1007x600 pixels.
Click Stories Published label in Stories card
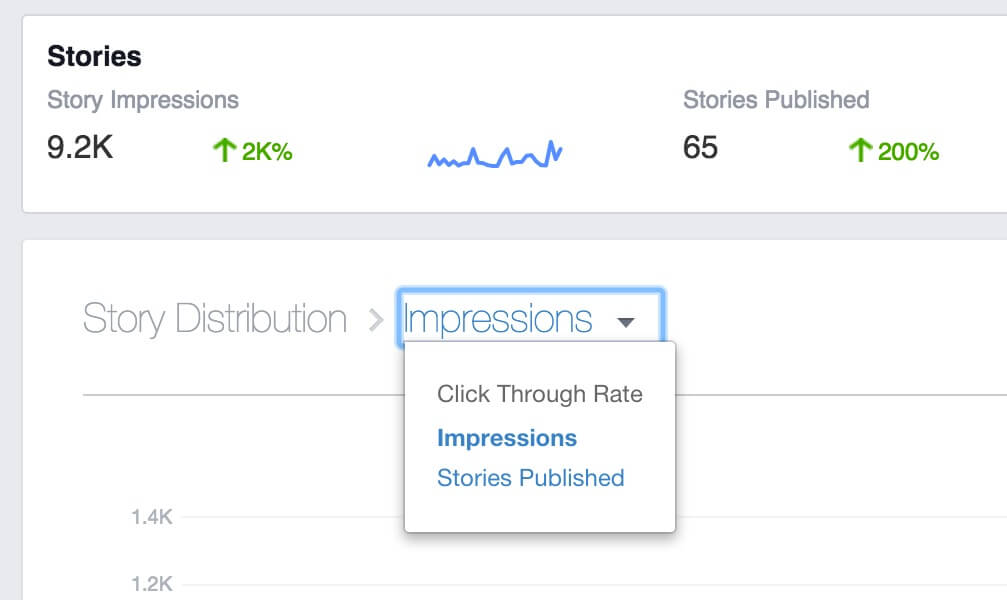pyautogui.click(x=776, y=100)
